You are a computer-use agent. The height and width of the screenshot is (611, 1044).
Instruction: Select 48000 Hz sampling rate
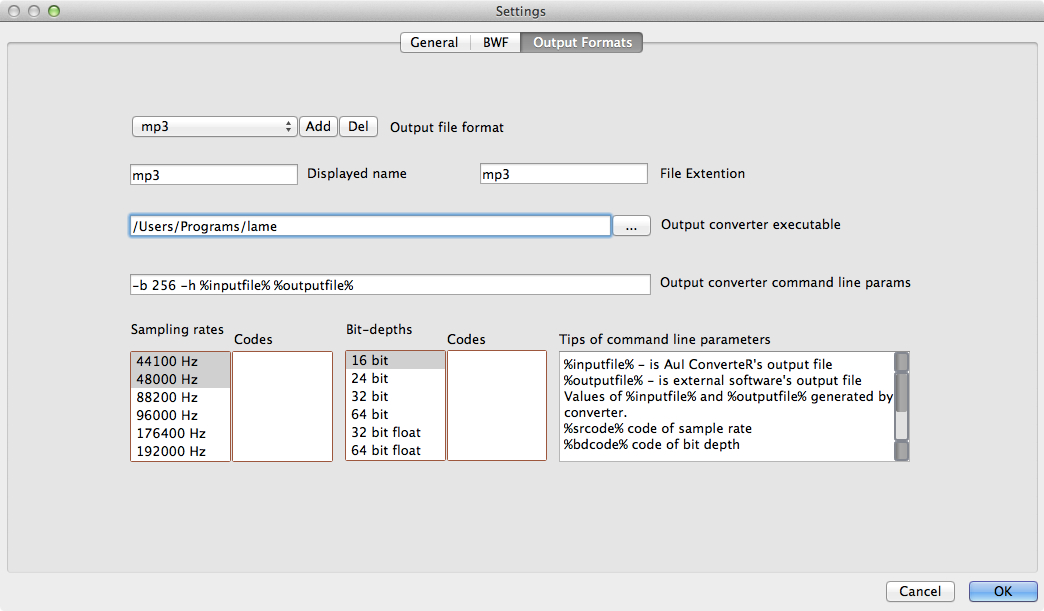click(x=180, y=379)
